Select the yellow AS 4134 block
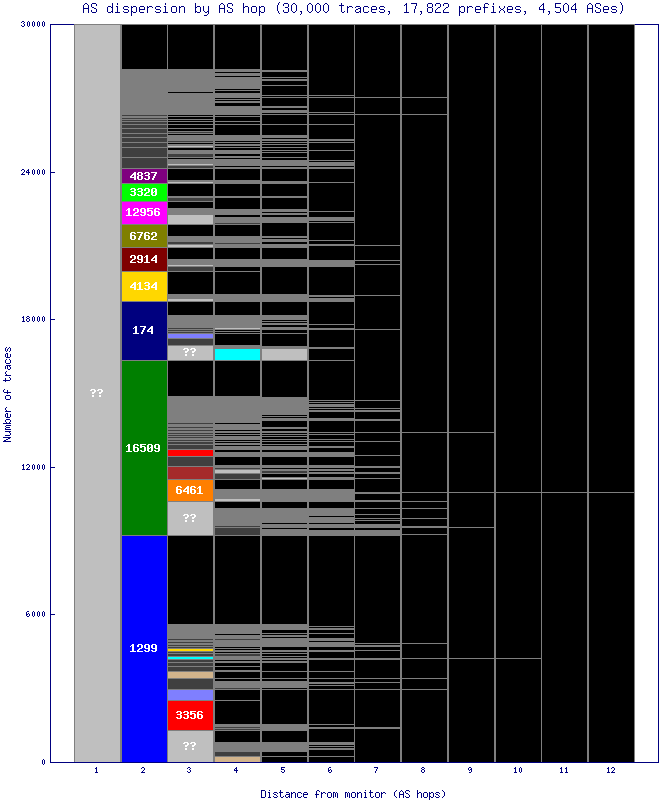The image size is (659, 800). [144, 286]
